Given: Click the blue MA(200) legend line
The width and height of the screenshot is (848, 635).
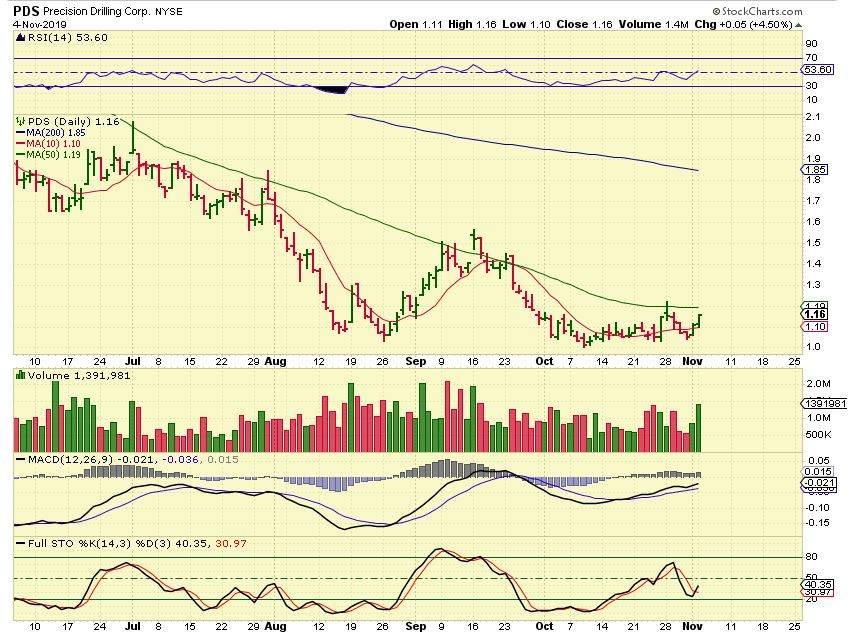Looking at the screenshot, I should pos(21,133).
